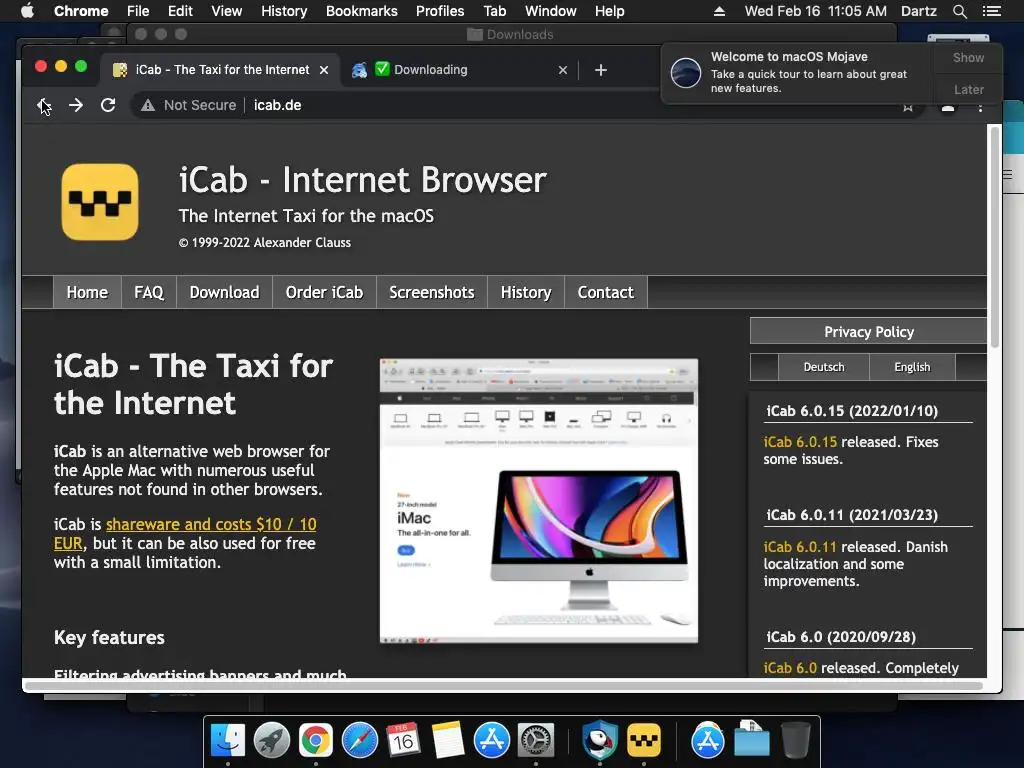The image size is (1024, 768).
Task: Open the Apple menu
Action: [x=27, y=11]
